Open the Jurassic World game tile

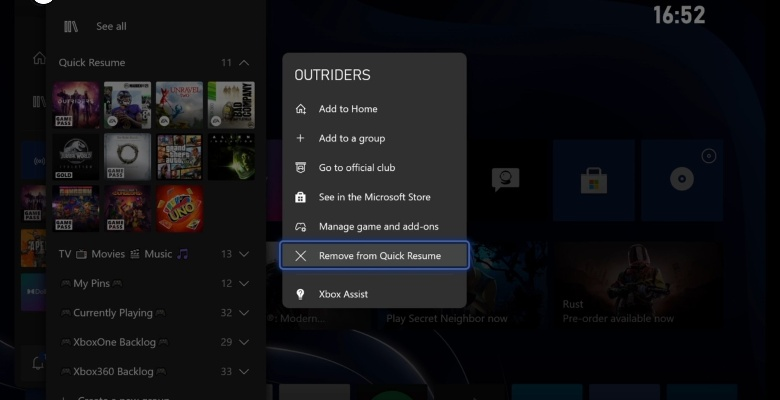coord(79,157)
